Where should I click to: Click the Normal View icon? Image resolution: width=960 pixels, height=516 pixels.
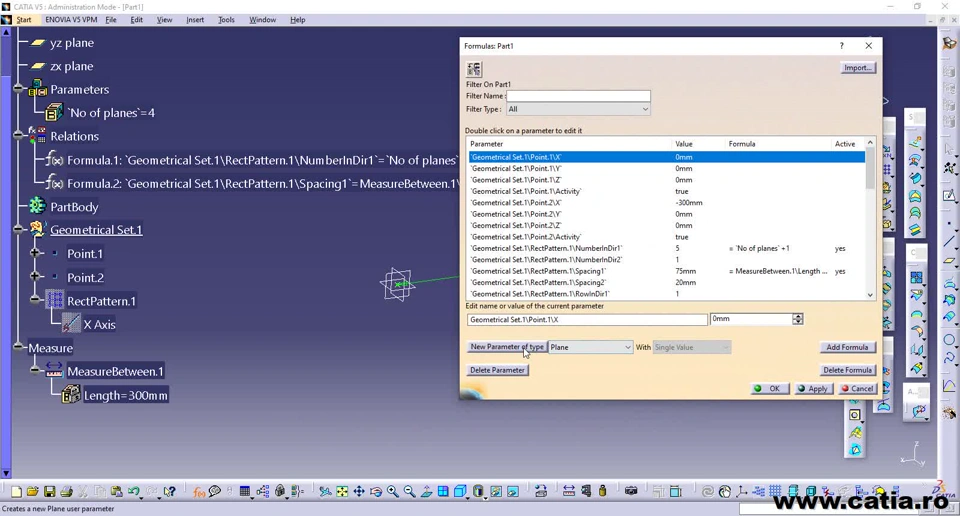tap(426, 492)
